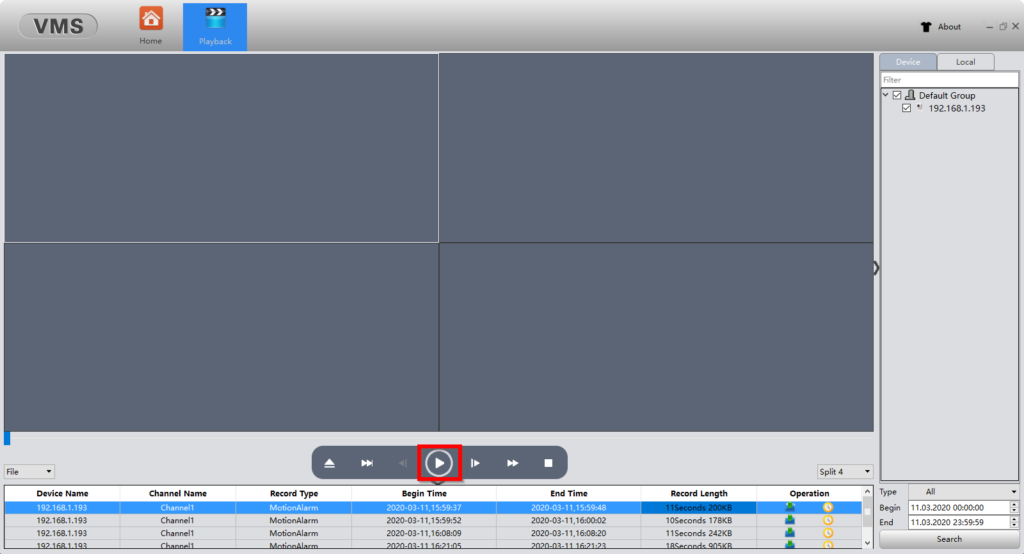This screenshot has width=1024, height=554.
Task: Click the frame step forward icon
Action: pos(476,463)
